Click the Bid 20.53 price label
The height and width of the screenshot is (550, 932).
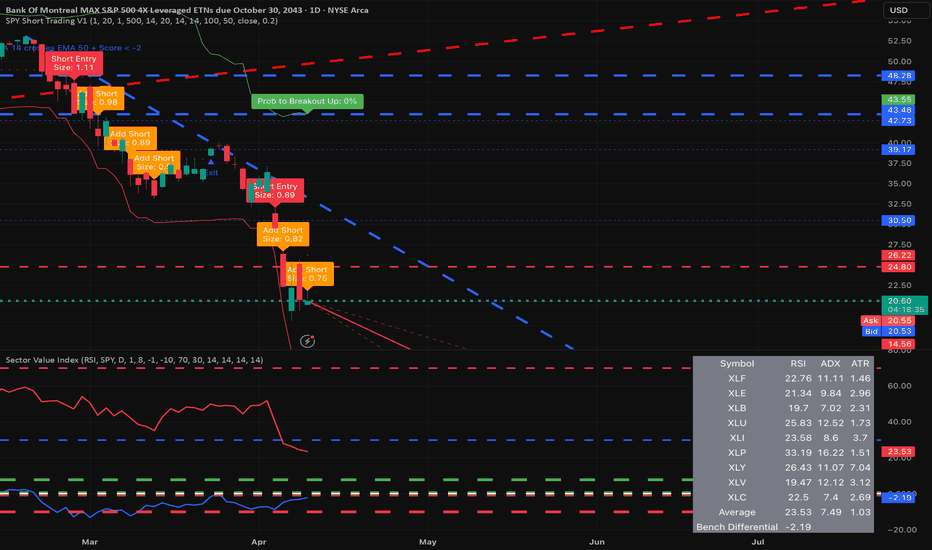click(888, 331)
